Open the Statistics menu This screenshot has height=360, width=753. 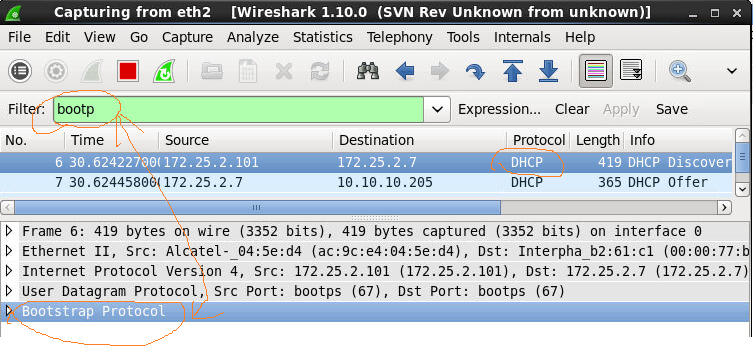323,37
